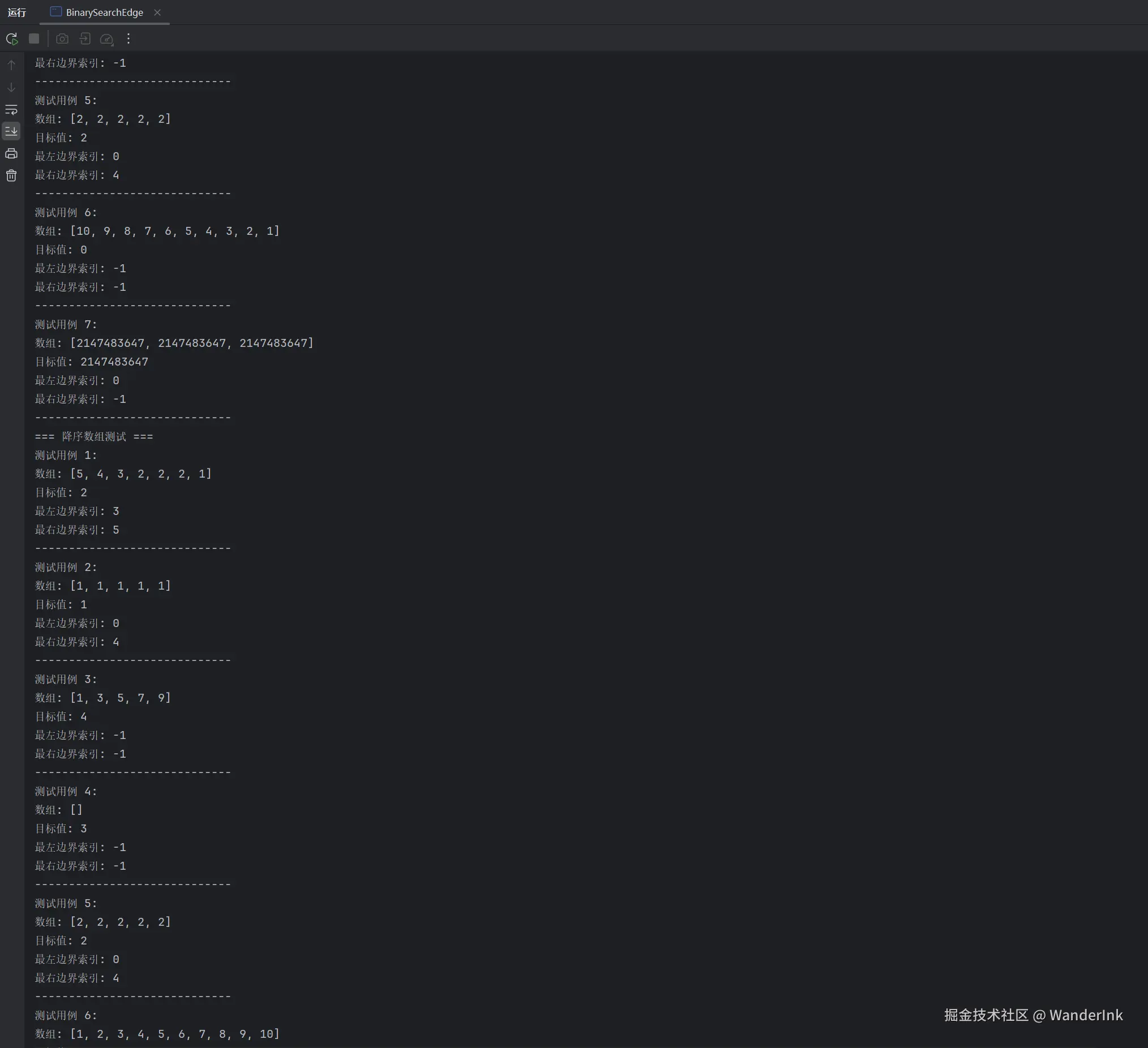Screen dimensions: 1148x1048
Task: Rerun BinarySearchEdge with the rerun icon
Action: (11, 38)
